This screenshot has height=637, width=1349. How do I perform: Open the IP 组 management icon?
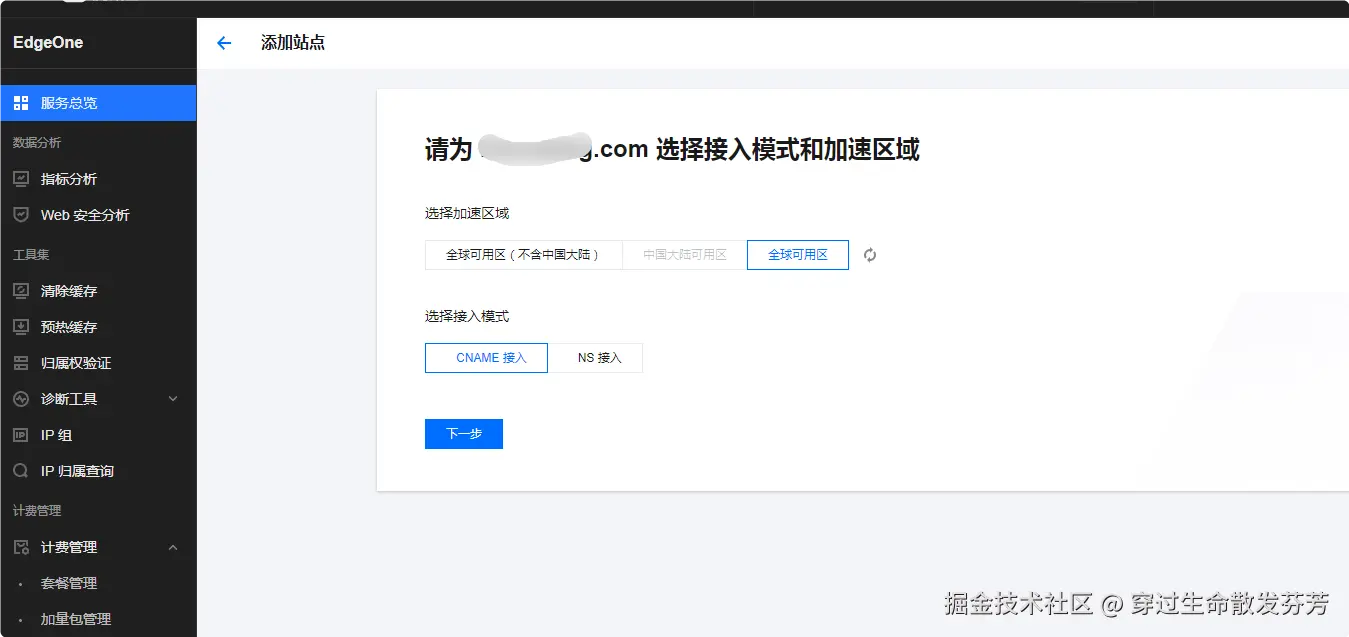click(x=54, y=434)
